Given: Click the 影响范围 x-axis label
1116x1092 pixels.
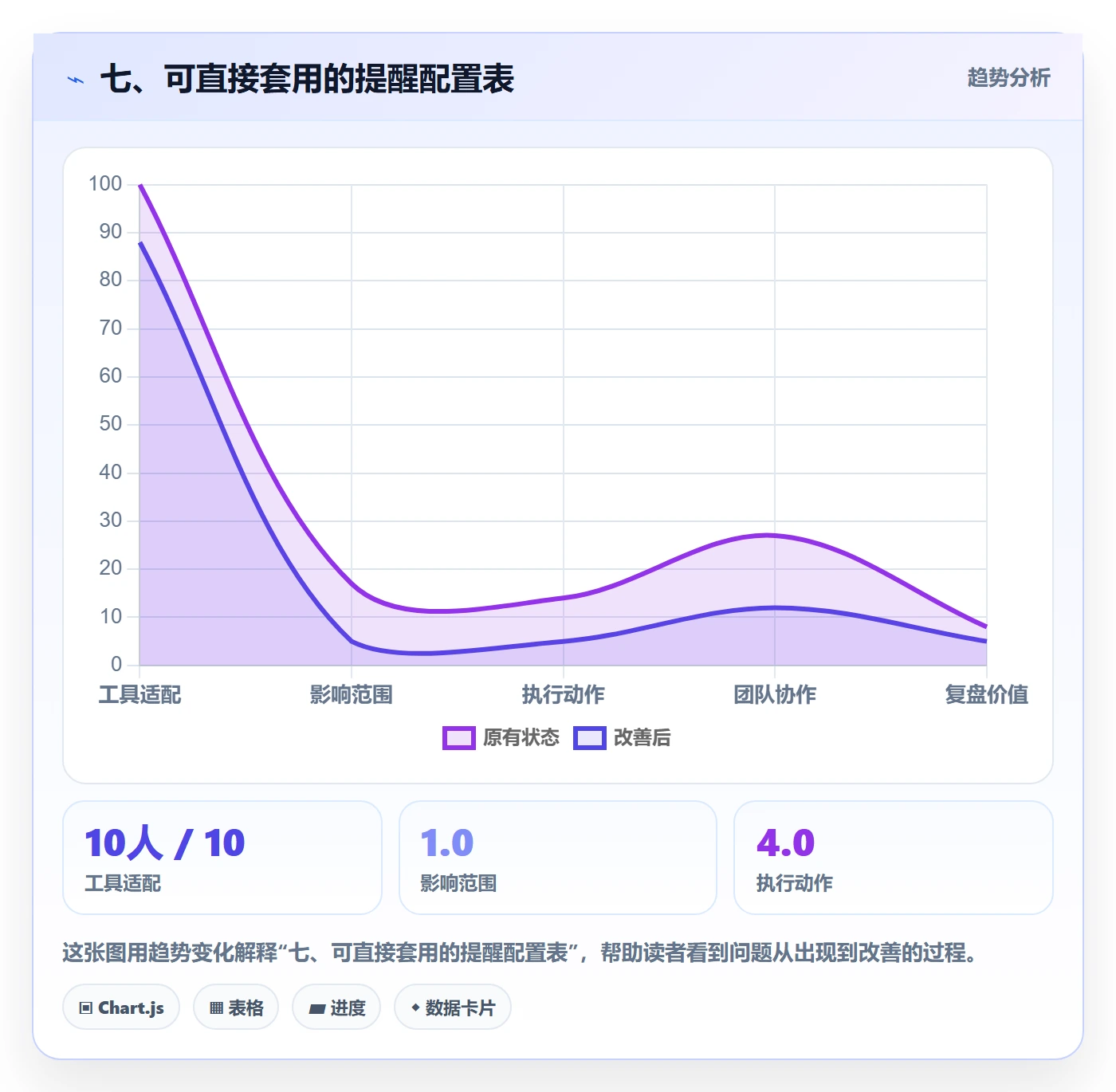Looking at the screenshot, I should [x=352, y=694].
